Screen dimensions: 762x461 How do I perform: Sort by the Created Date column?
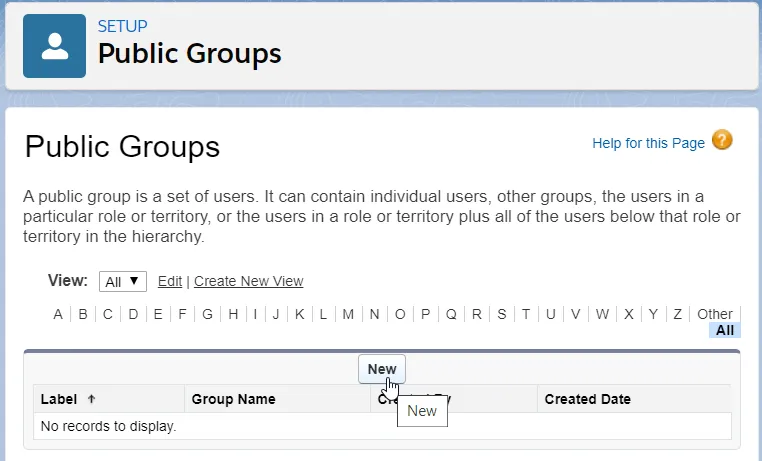coord(587,399)
